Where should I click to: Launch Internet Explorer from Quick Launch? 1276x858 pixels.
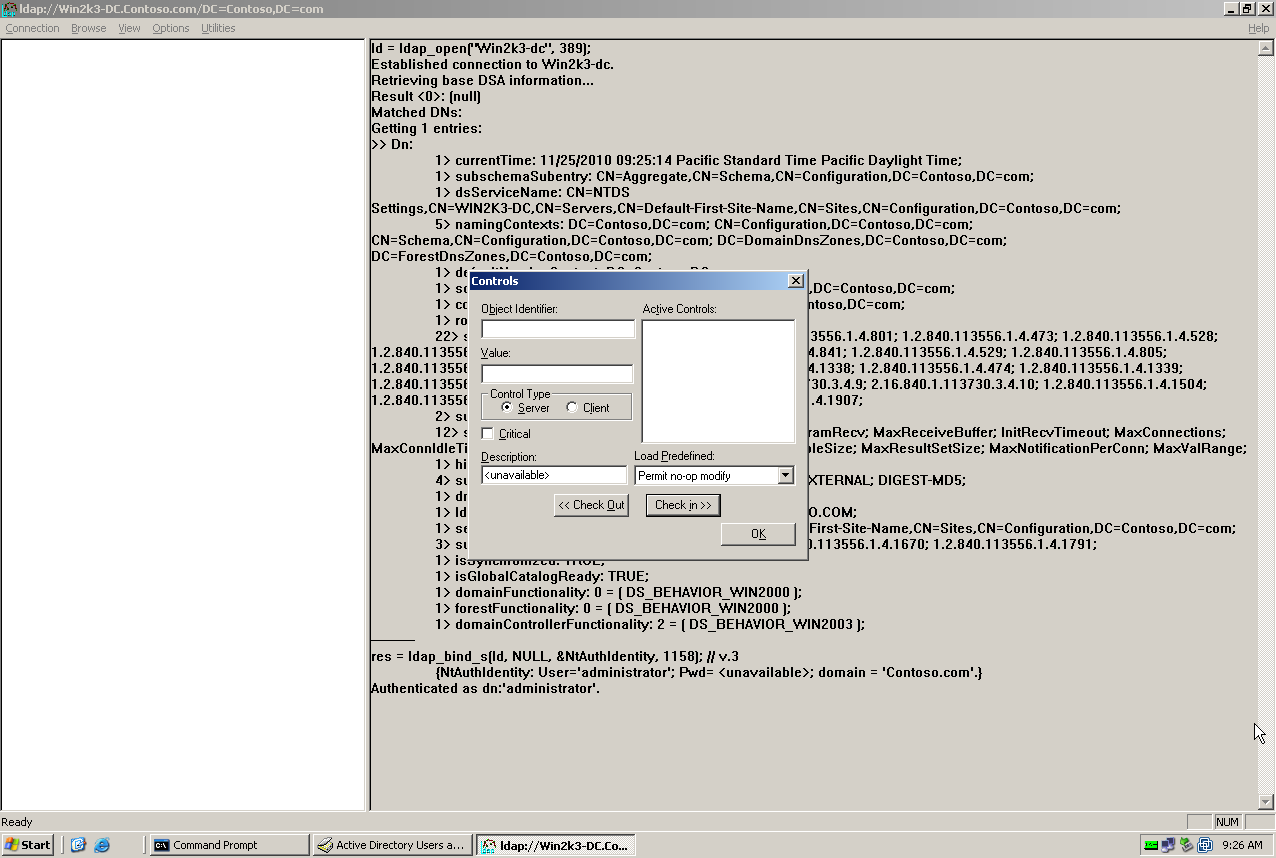pos(100,844)
